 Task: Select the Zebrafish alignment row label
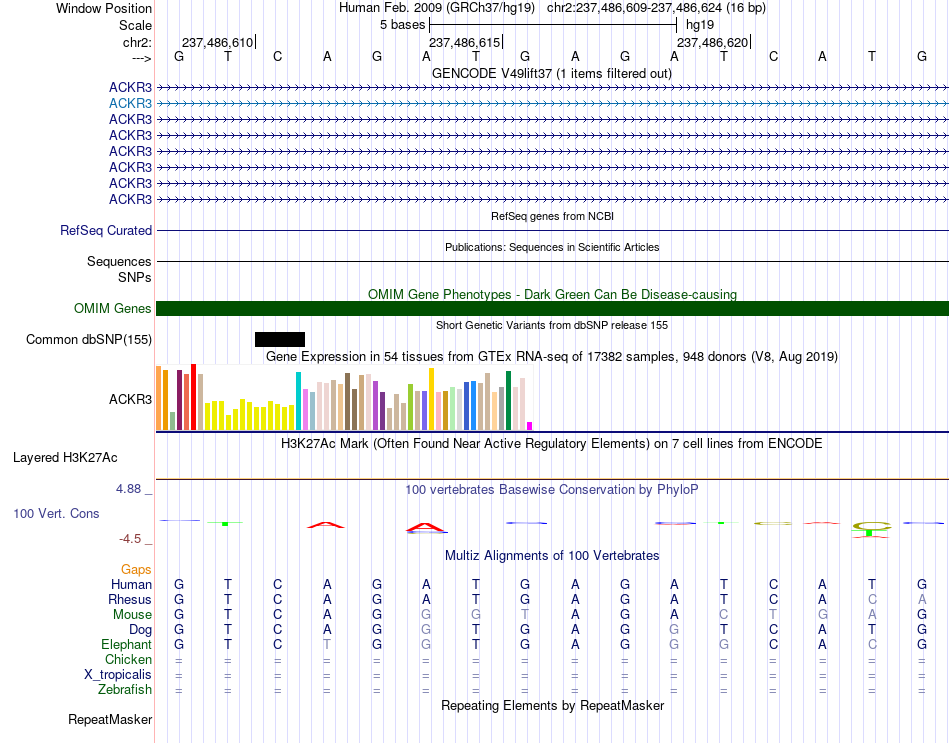125,689
